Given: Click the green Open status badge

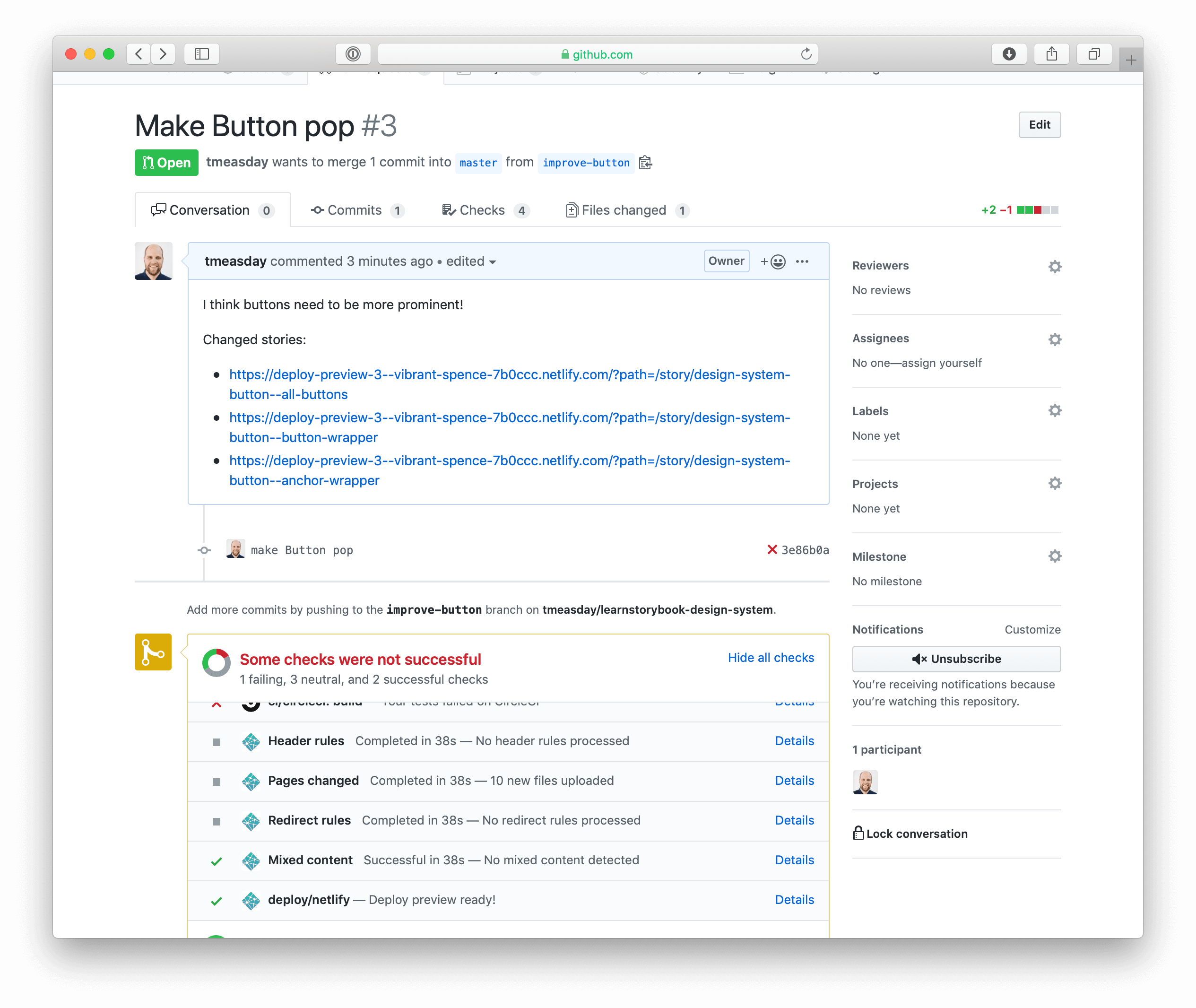Looking at the screenshot, I should point(166,163).
